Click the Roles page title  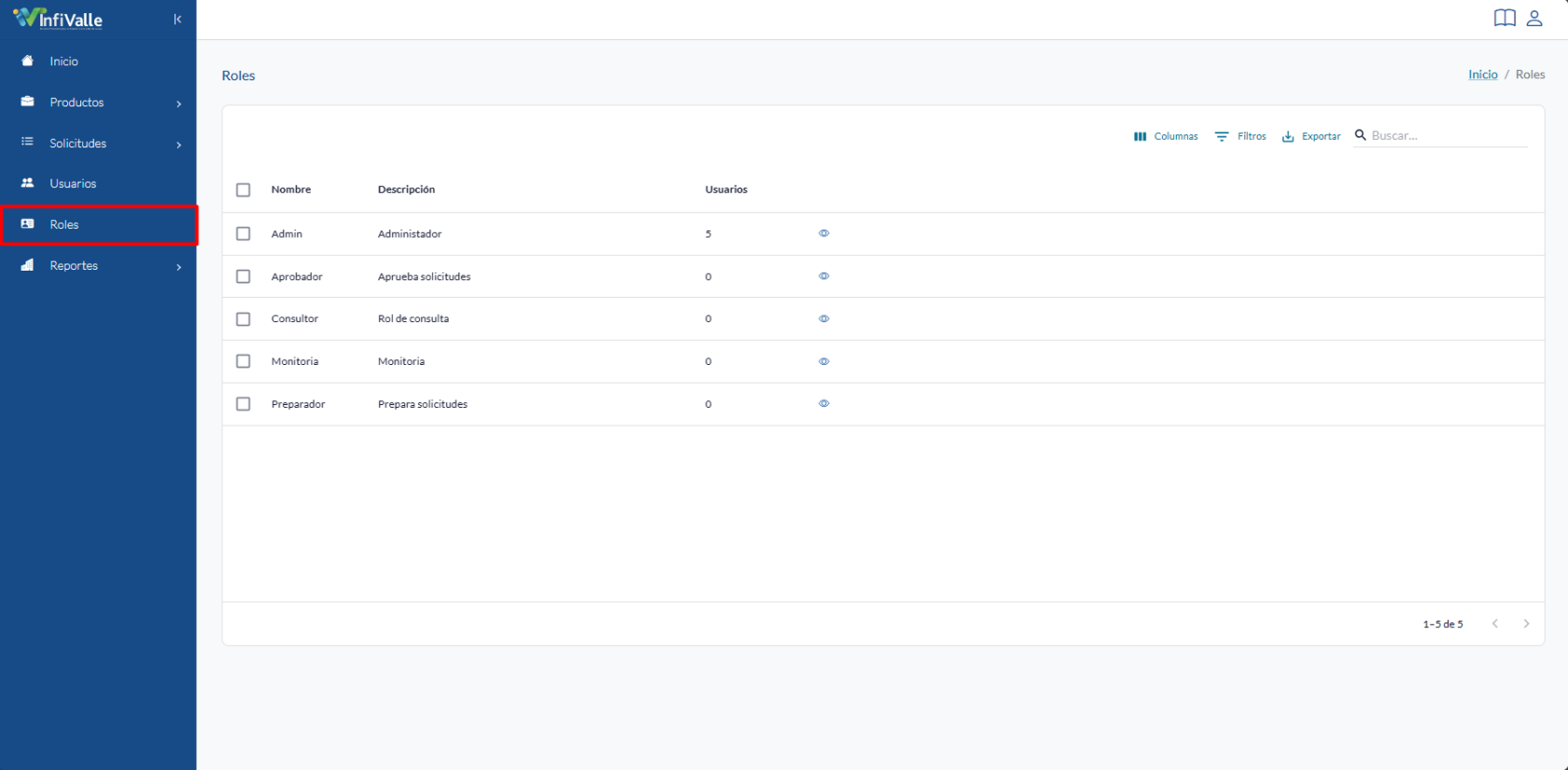click(238, 76)
